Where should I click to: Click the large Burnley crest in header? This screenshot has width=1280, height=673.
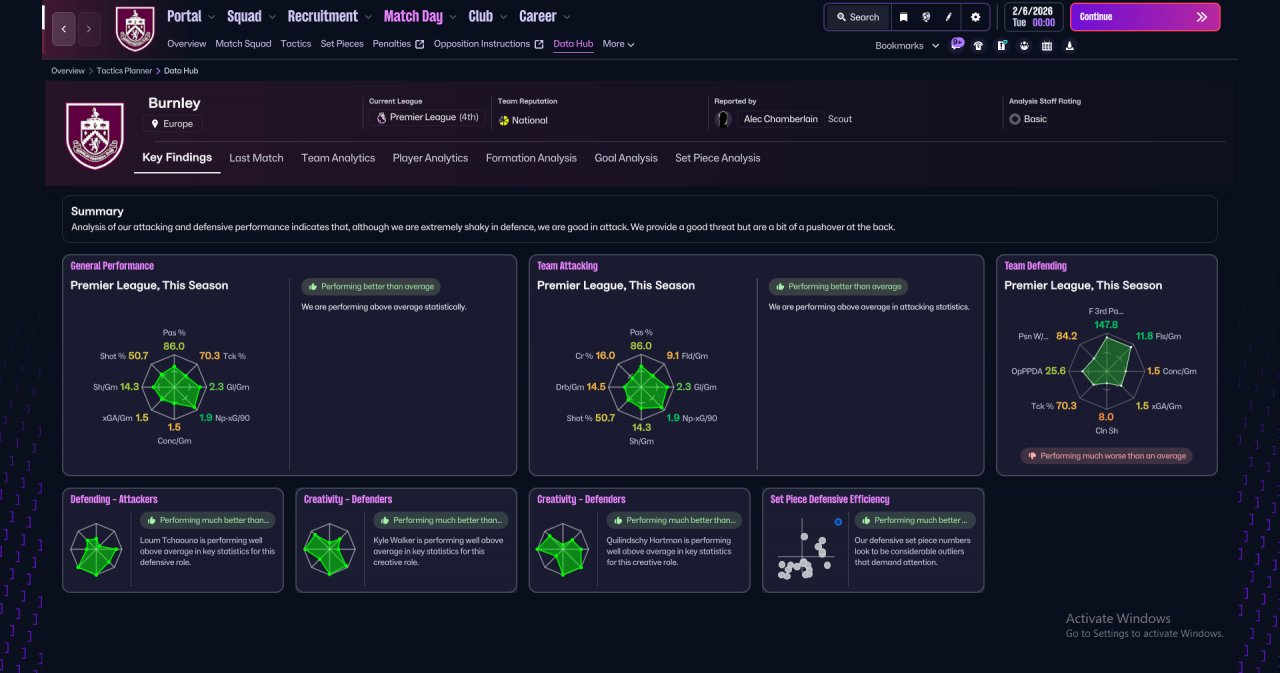click(95, 135)
